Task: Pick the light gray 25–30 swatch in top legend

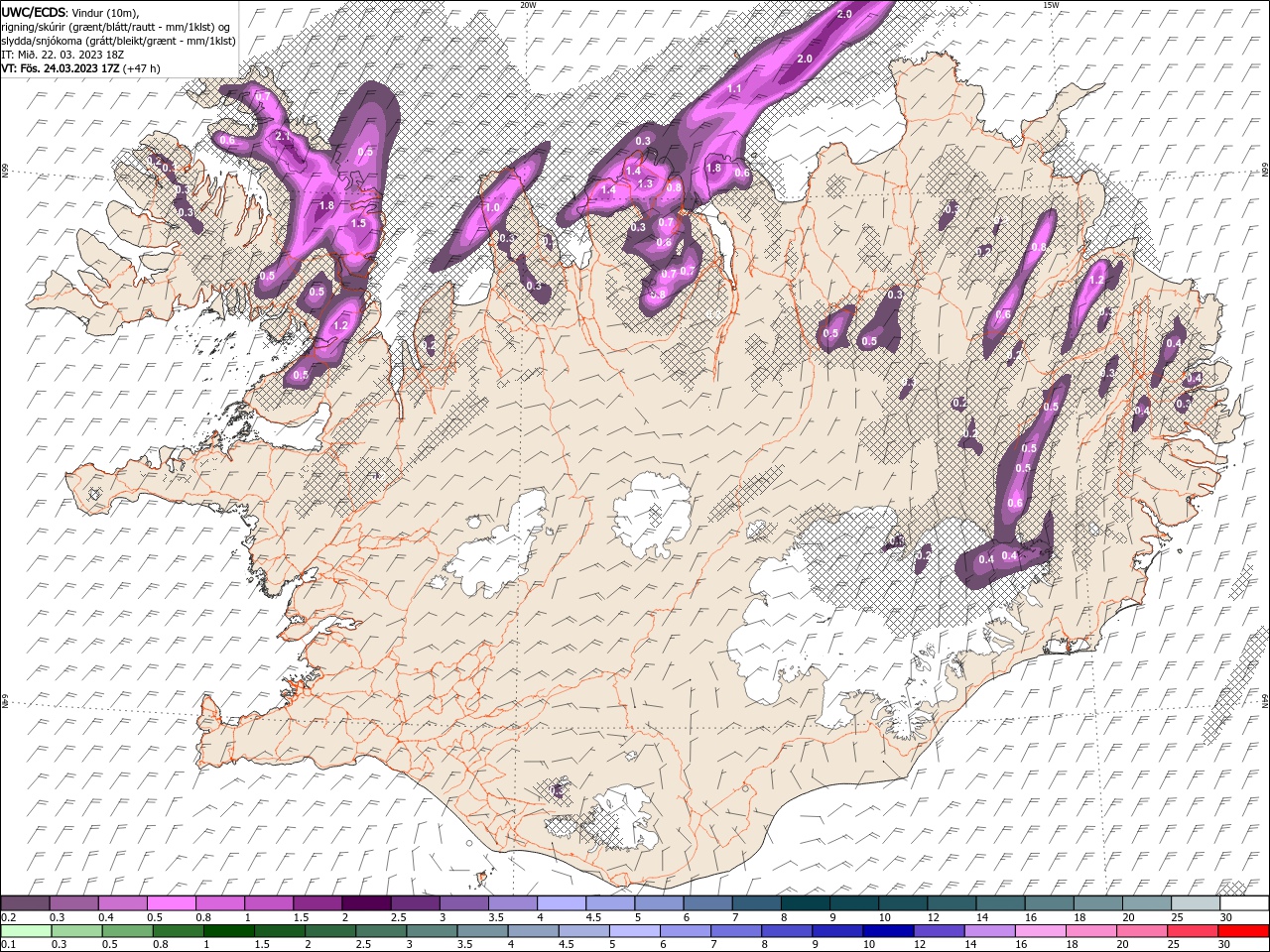Action: coord(1196,903)
